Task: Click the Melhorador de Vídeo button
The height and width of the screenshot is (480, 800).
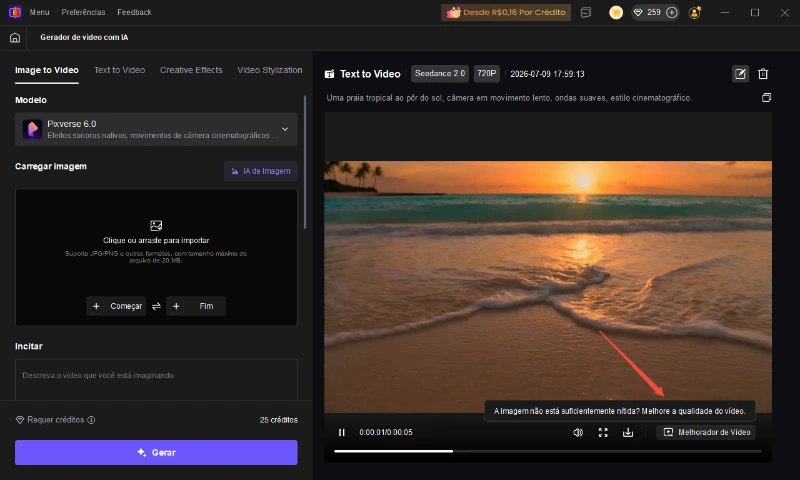Action: pyautogui.click(x=707, y=432)
